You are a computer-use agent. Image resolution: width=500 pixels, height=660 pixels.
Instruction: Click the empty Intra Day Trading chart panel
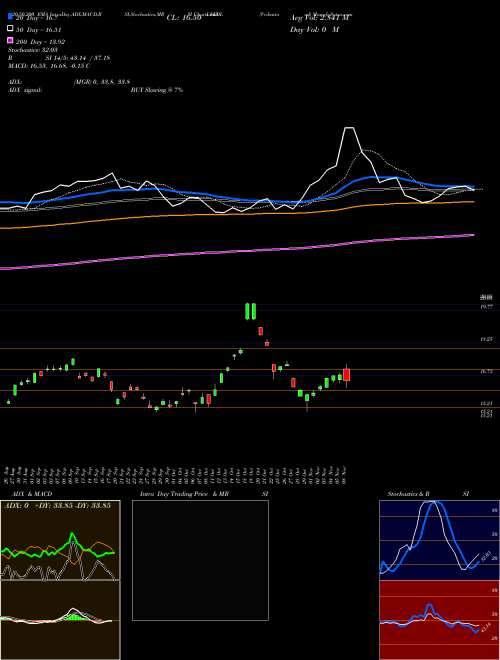pos(200,560)
